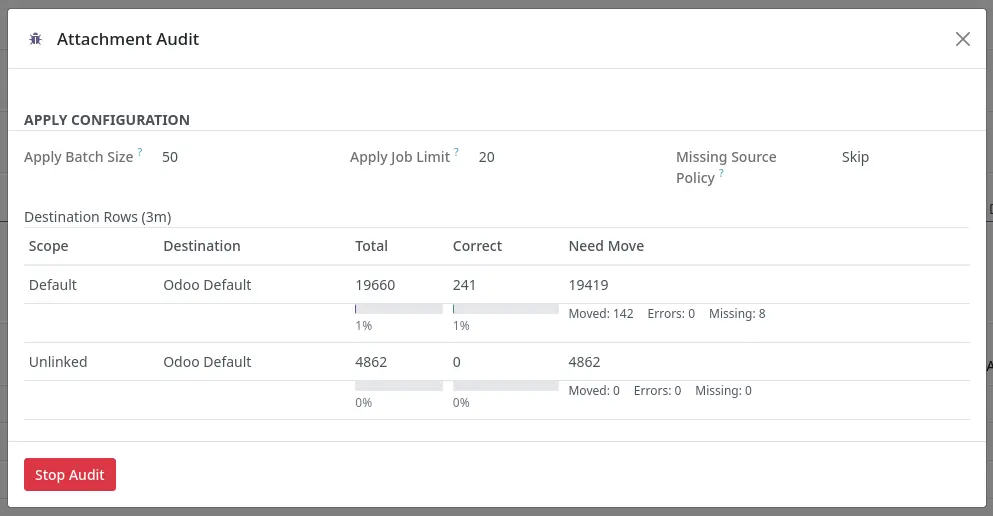Select the Unlinked scope row
This screenshot has height=516, width=993.
(58, 362)
